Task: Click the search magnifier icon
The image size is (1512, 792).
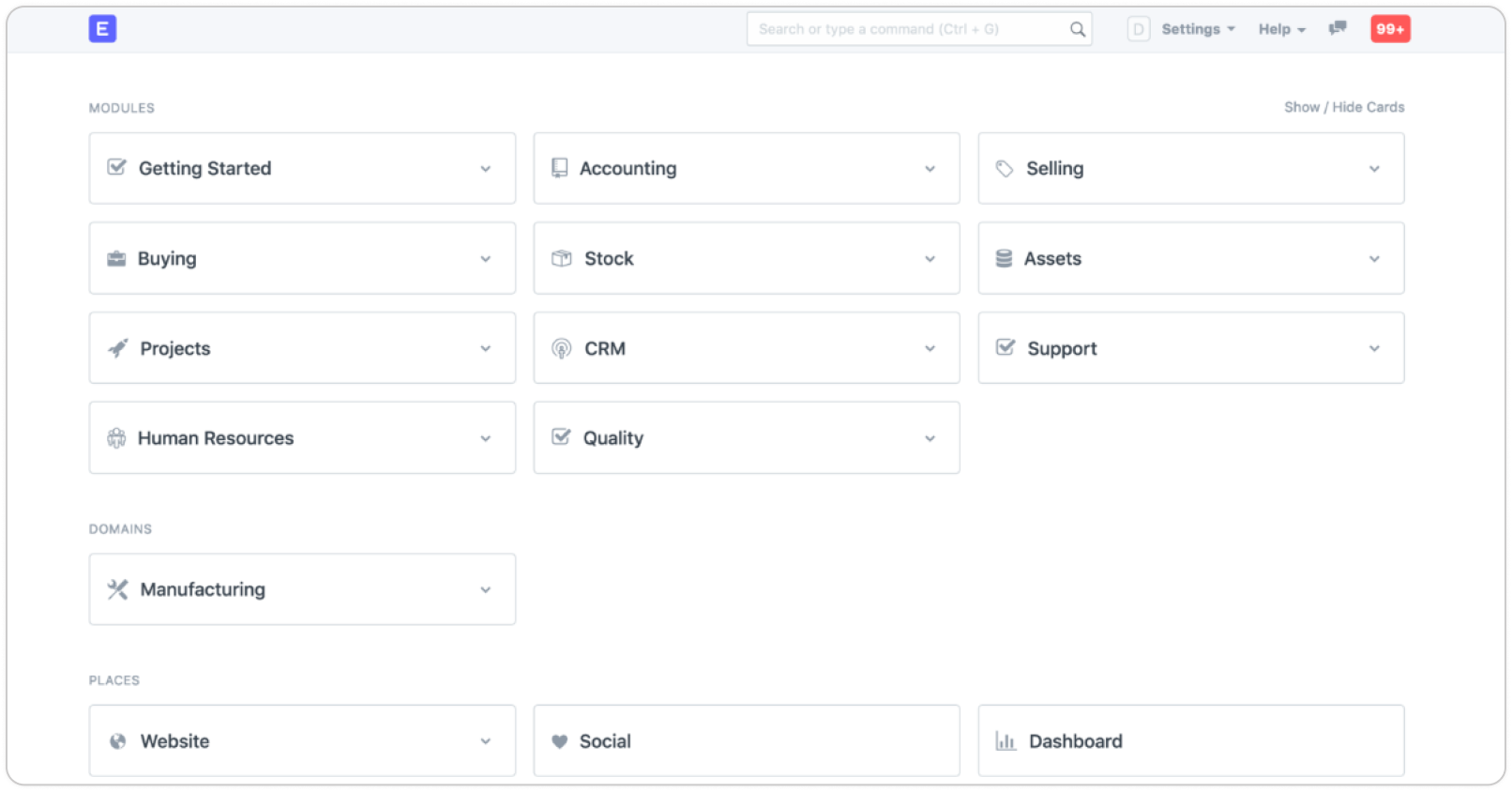Action: pos(1078,29)
